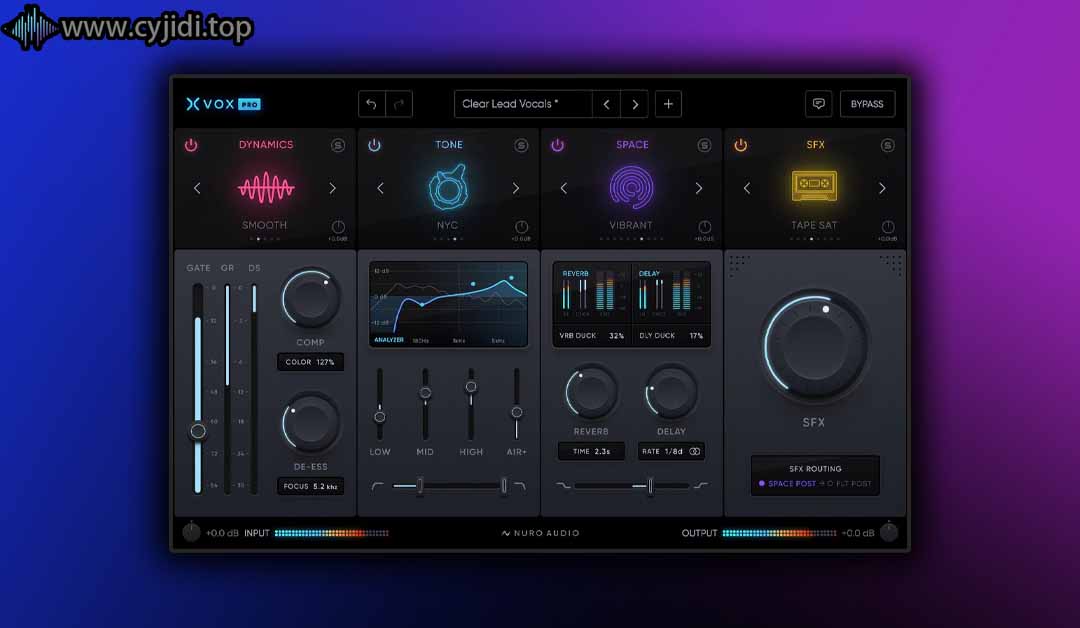The height and width of the screenshot is (628, 1080).
Task: Open the Clear Lead Vocals preset menu
Action: pyautogui.click(x=523, y=104)
